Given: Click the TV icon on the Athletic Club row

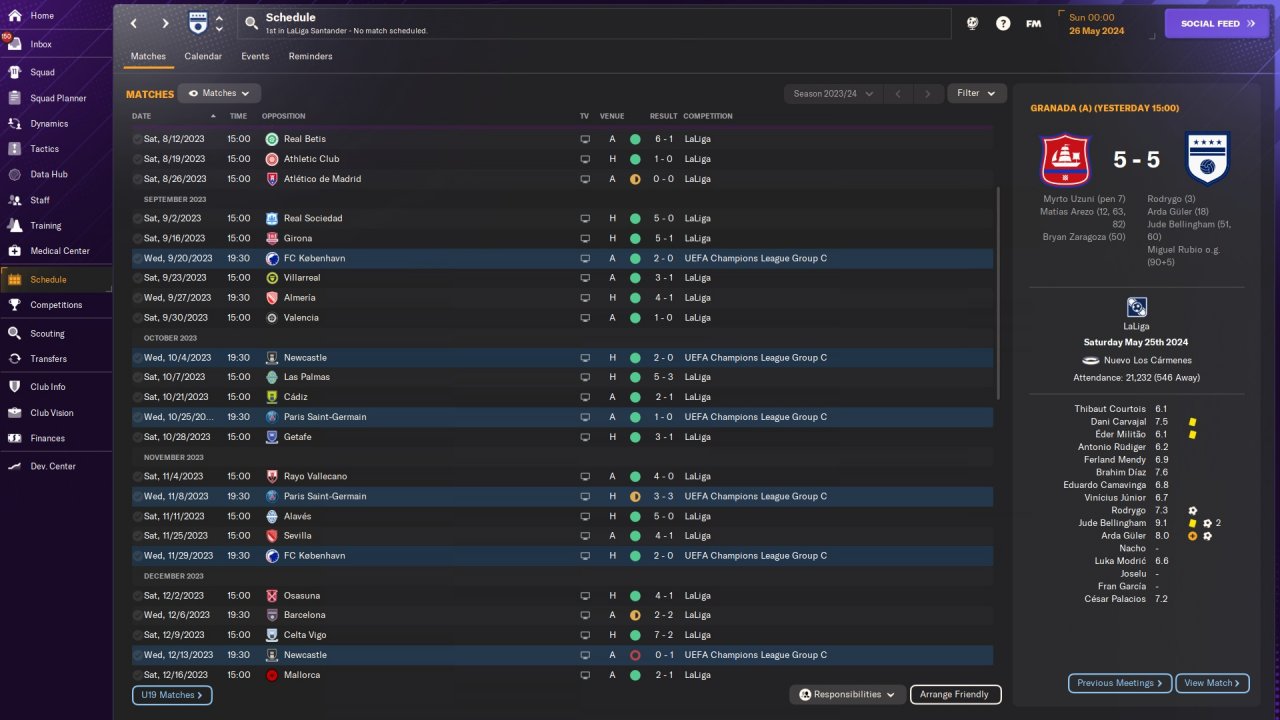Looking at the screenshot, I should (585, 159).
